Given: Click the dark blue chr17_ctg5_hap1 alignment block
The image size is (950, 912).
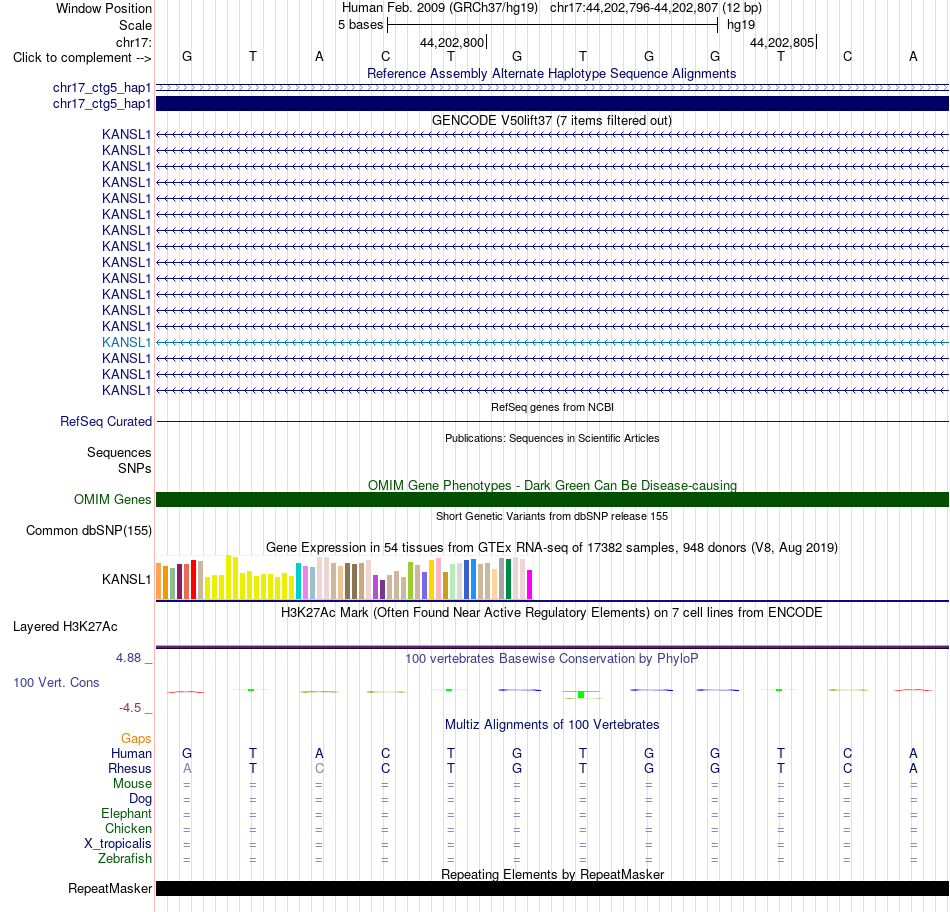Looking at the screenshot, I should [x=552, y=104].
